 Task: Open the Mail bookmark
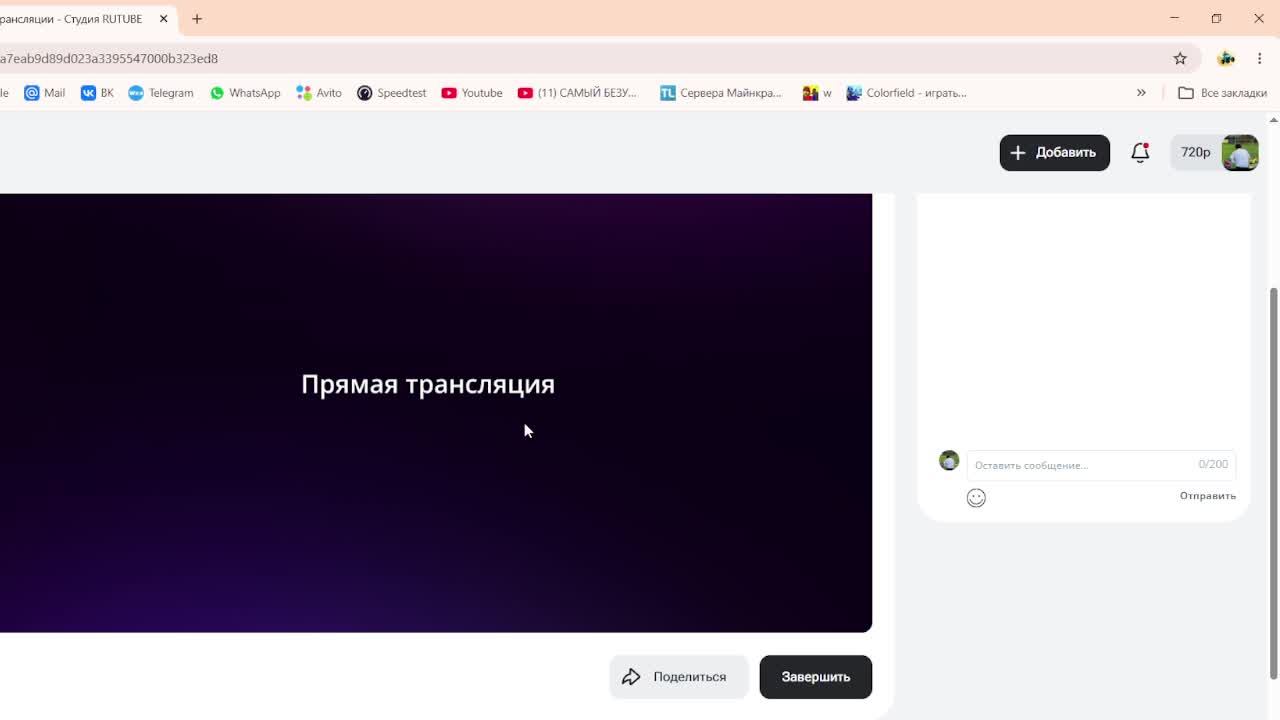click(x=45, y=93)
